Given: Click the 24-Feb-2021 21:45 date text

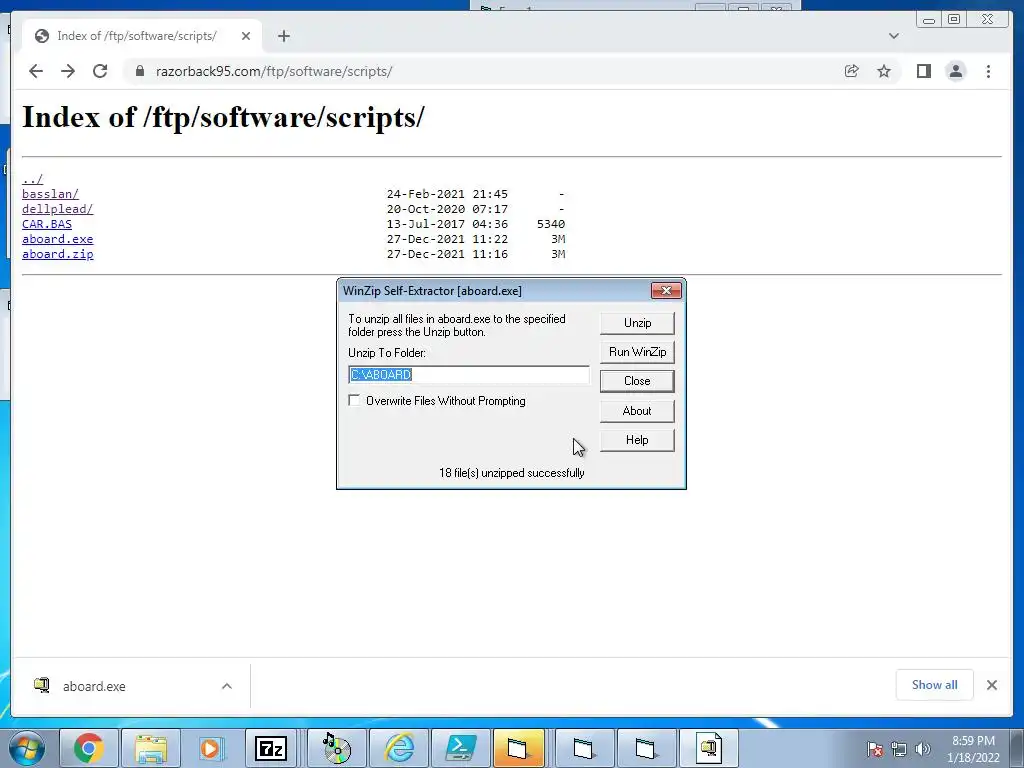Looking at the screenshot, I should [x=447, y=194].
